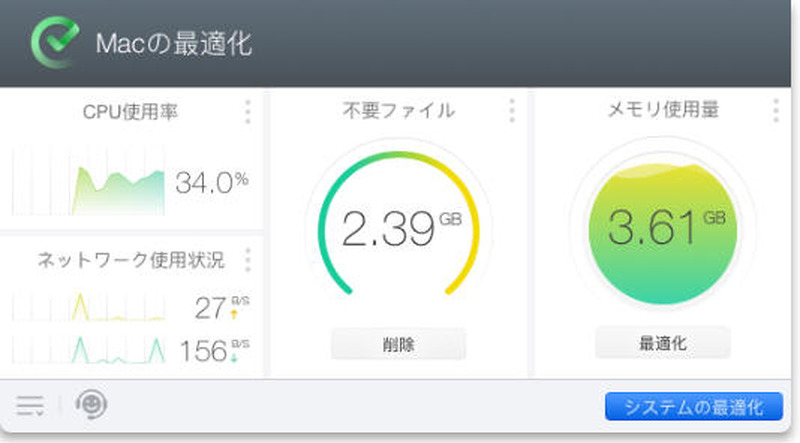800x443 pixels.
Task: Click the yellow upload arrow beside 27 B/s
Action: [235, 314]
